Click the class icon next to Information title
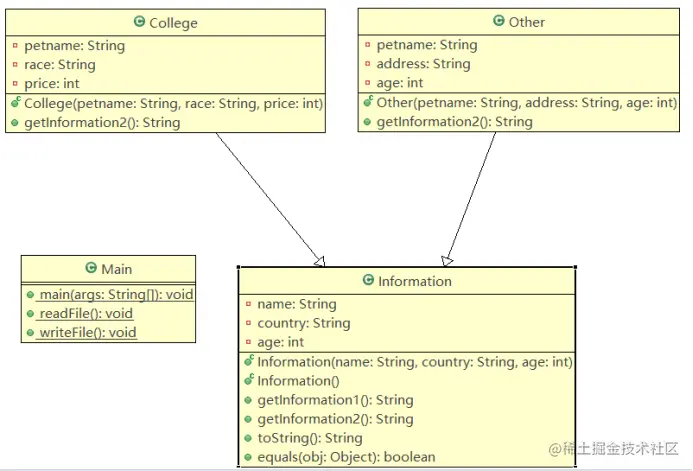 click(x=368, y=281)
